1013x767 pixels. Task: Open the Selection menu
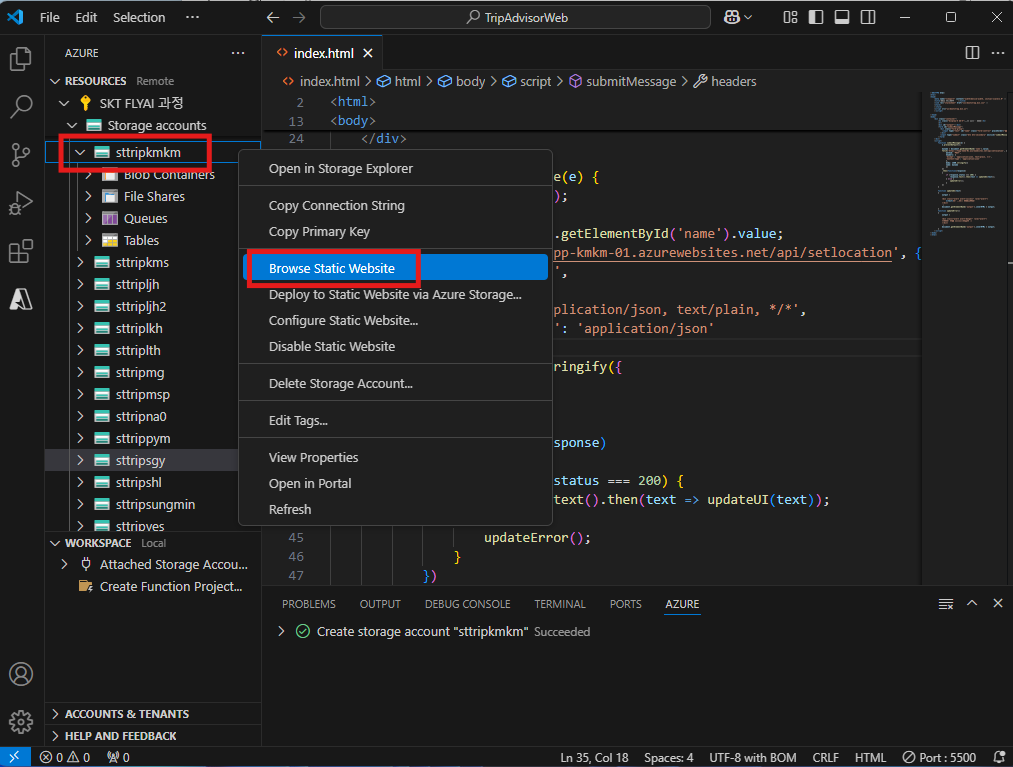(x=139, y=17)
